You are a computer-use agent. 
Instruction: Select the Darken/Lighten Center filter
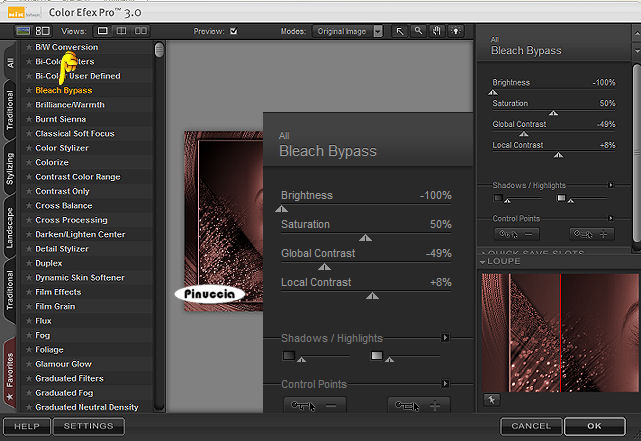tap(80, 235)
